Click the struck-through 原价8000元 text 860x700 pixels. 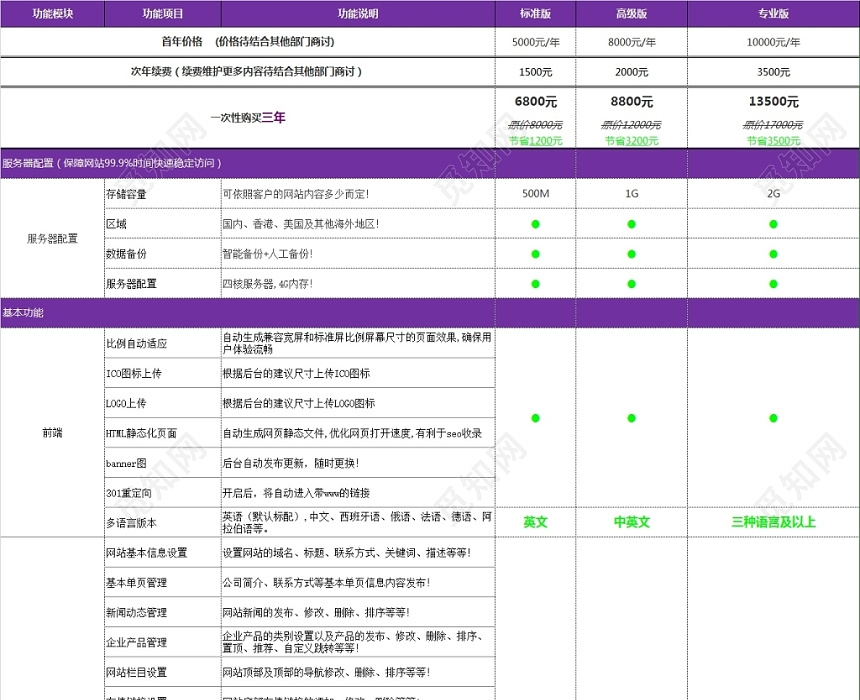point(535,125)
